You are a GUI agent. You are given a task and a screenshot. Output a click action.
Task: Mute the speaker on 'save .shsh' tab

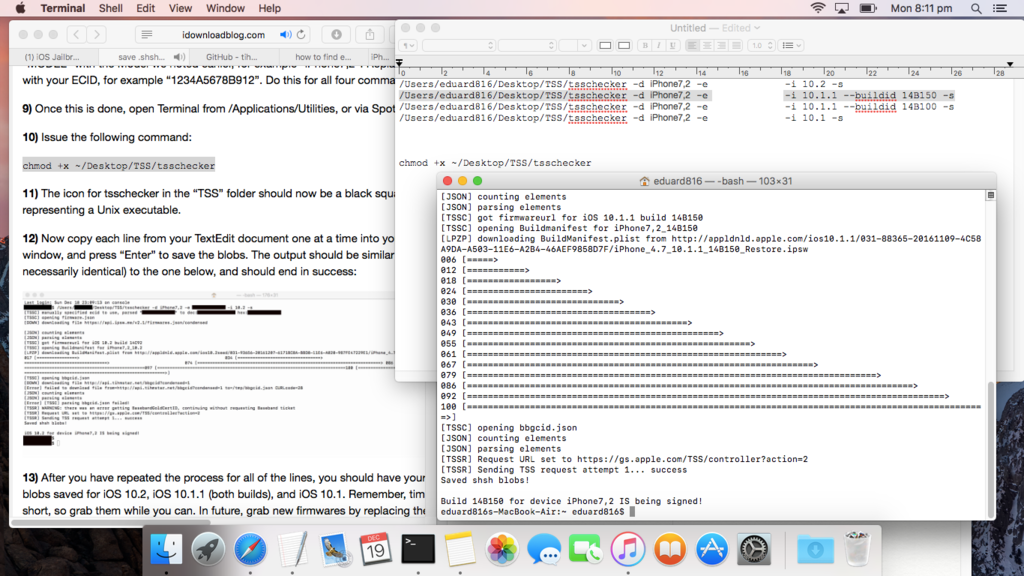tap(179, 57)
